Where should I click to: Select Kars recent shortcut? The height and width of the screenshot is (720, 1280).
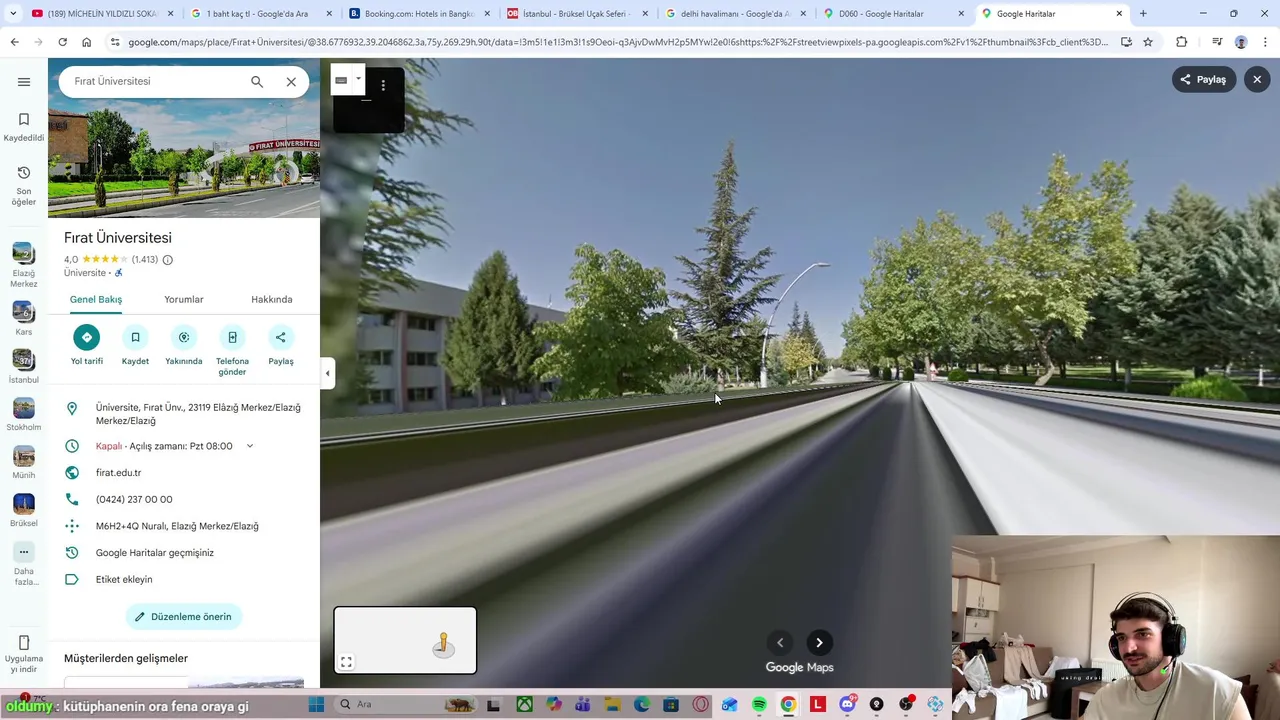[x=24, y=319]
